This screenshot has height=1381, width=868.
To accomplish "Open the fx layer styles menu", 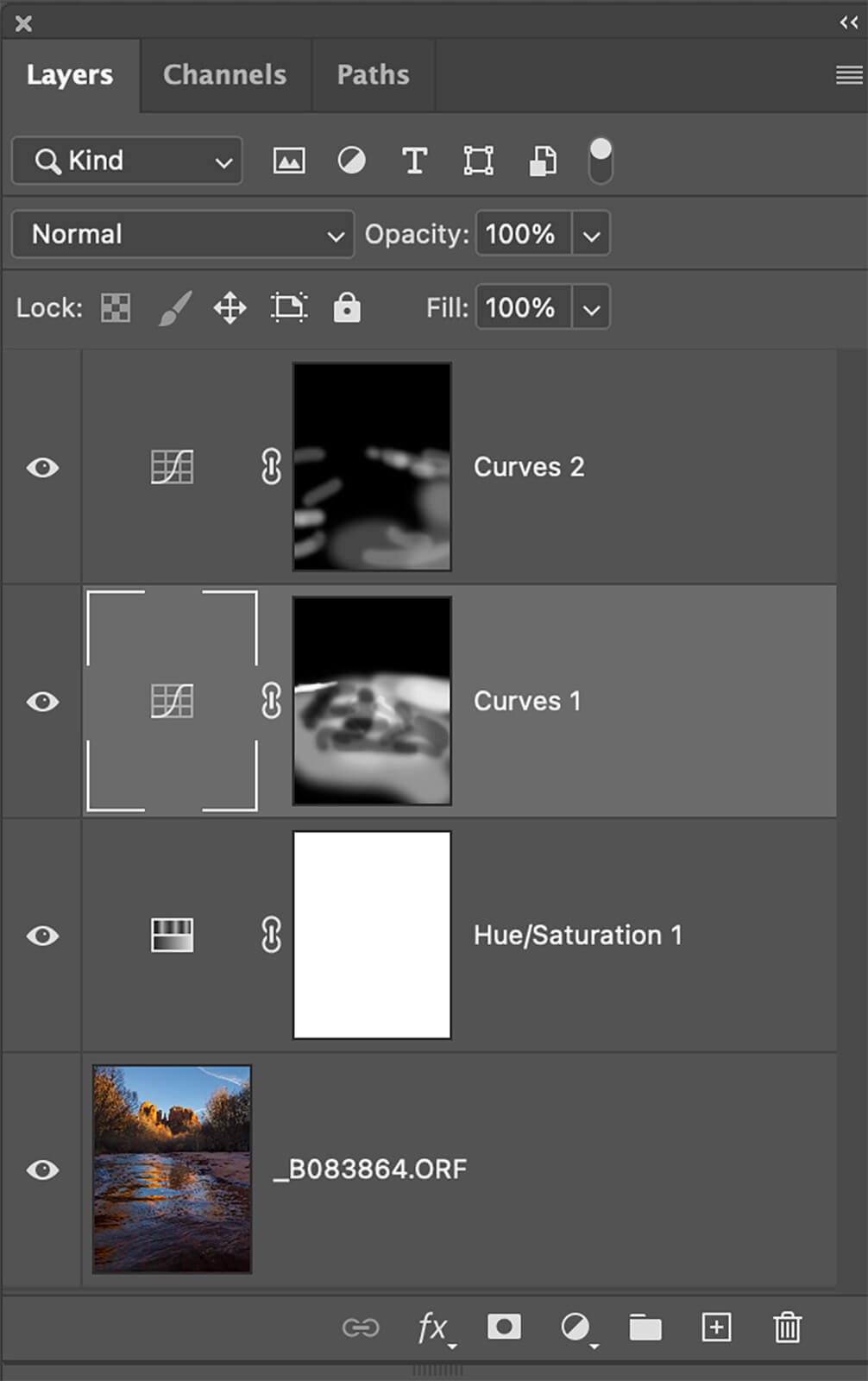I will (433, 1327).
